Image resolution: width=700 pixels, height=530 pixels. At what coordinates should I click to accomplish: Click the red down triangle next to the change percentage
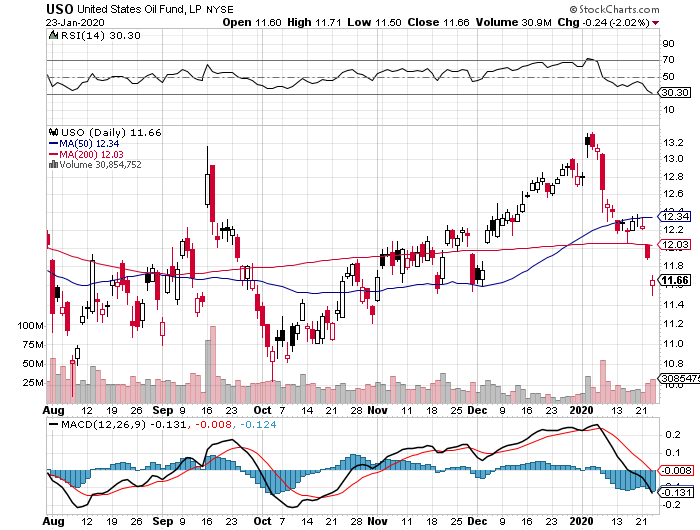[x=655, y=23]
